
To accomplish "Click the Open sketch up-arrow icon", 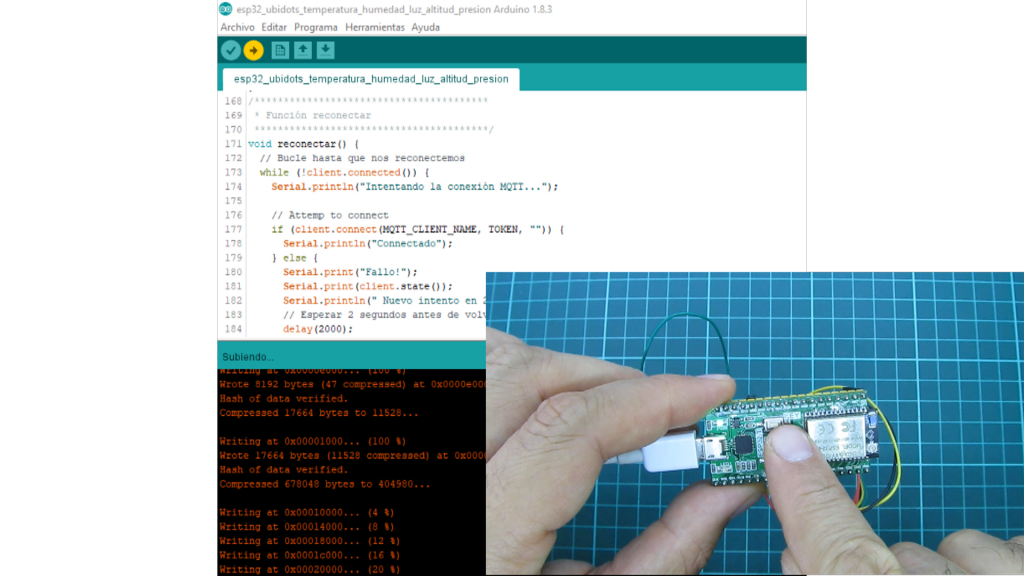I will click(x=303, y=50).
